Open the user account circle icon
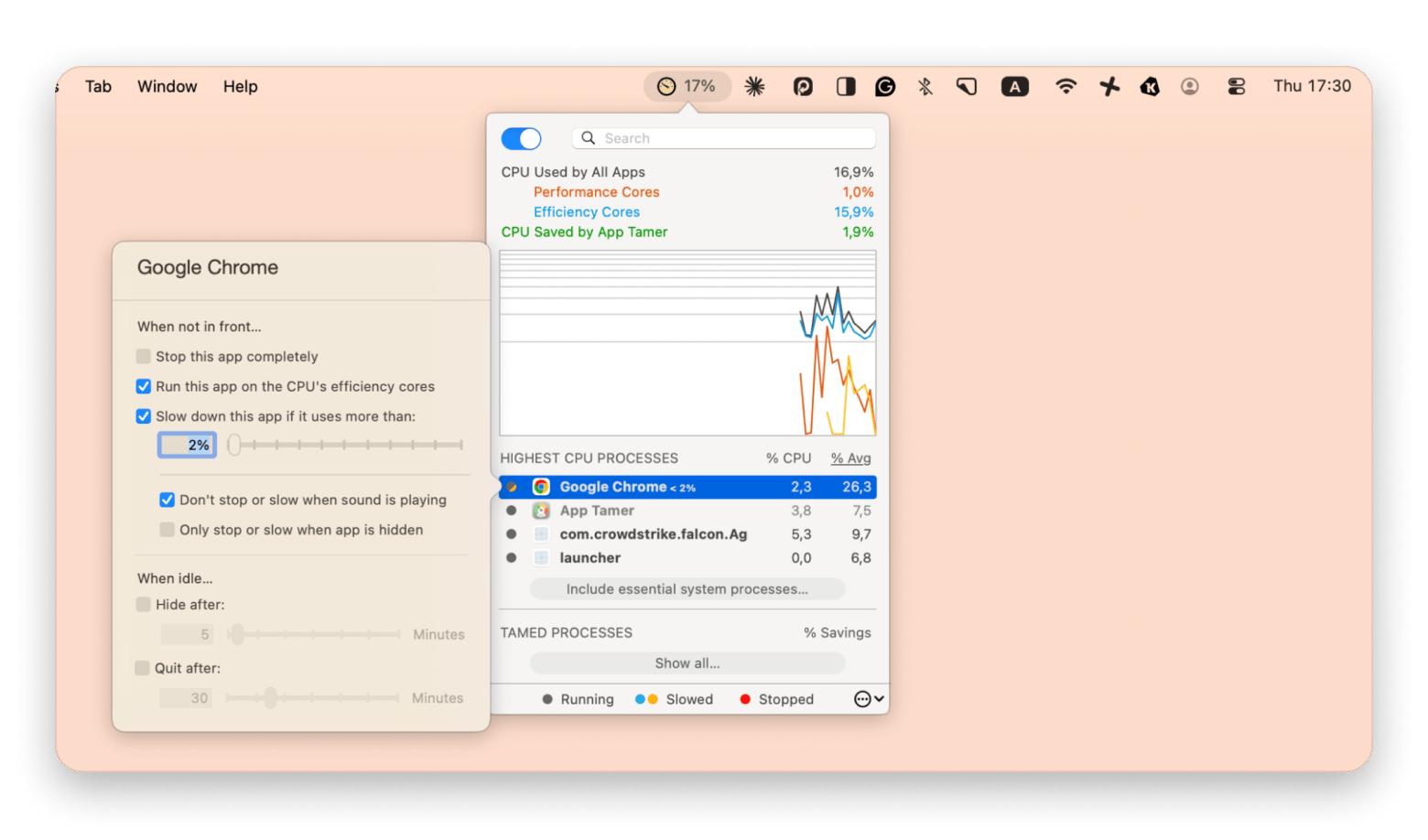The width and height of the screenshot is (1428, 840). click(1190, 86)
